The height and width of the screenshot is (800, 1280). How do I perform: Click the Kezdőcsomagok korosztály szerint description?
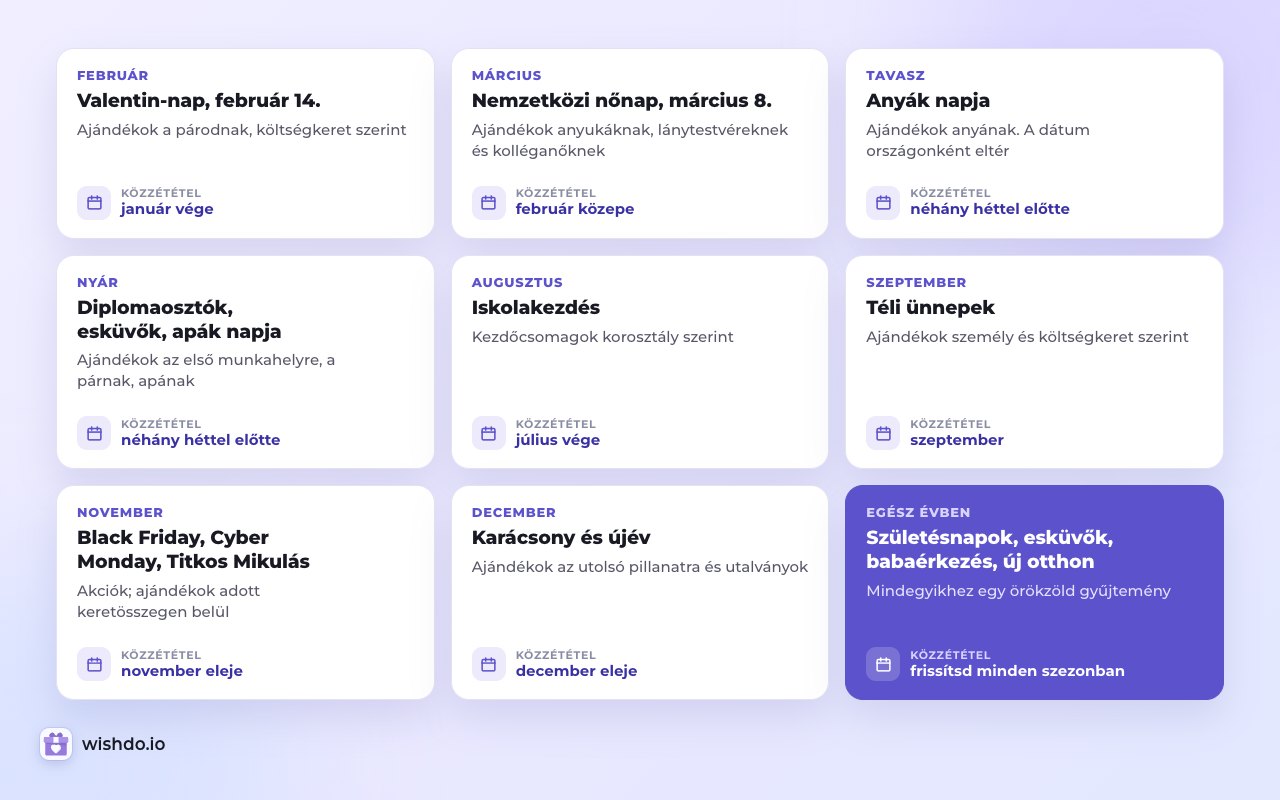[x=603, y=337]
